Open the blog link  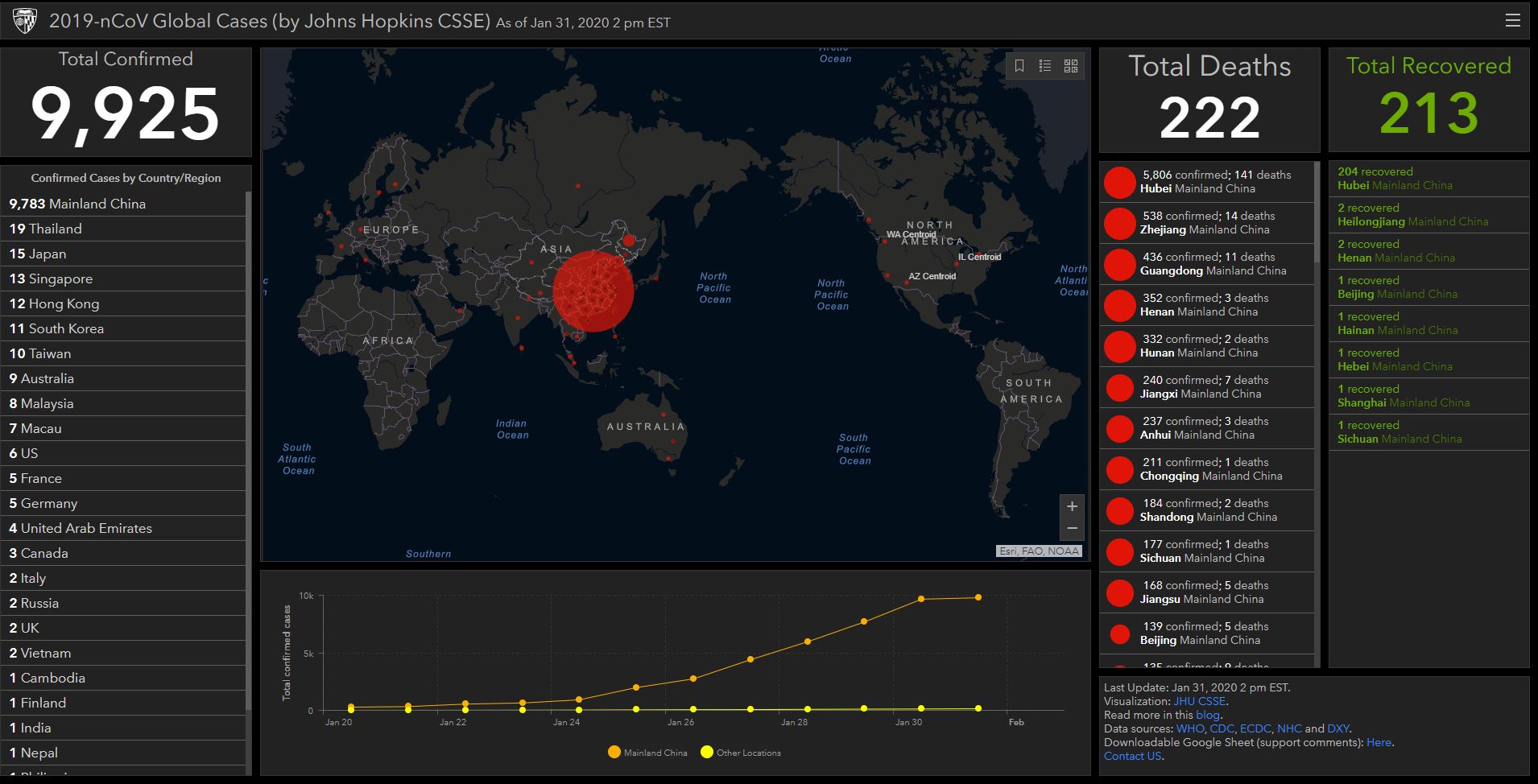pos(1208,715)
